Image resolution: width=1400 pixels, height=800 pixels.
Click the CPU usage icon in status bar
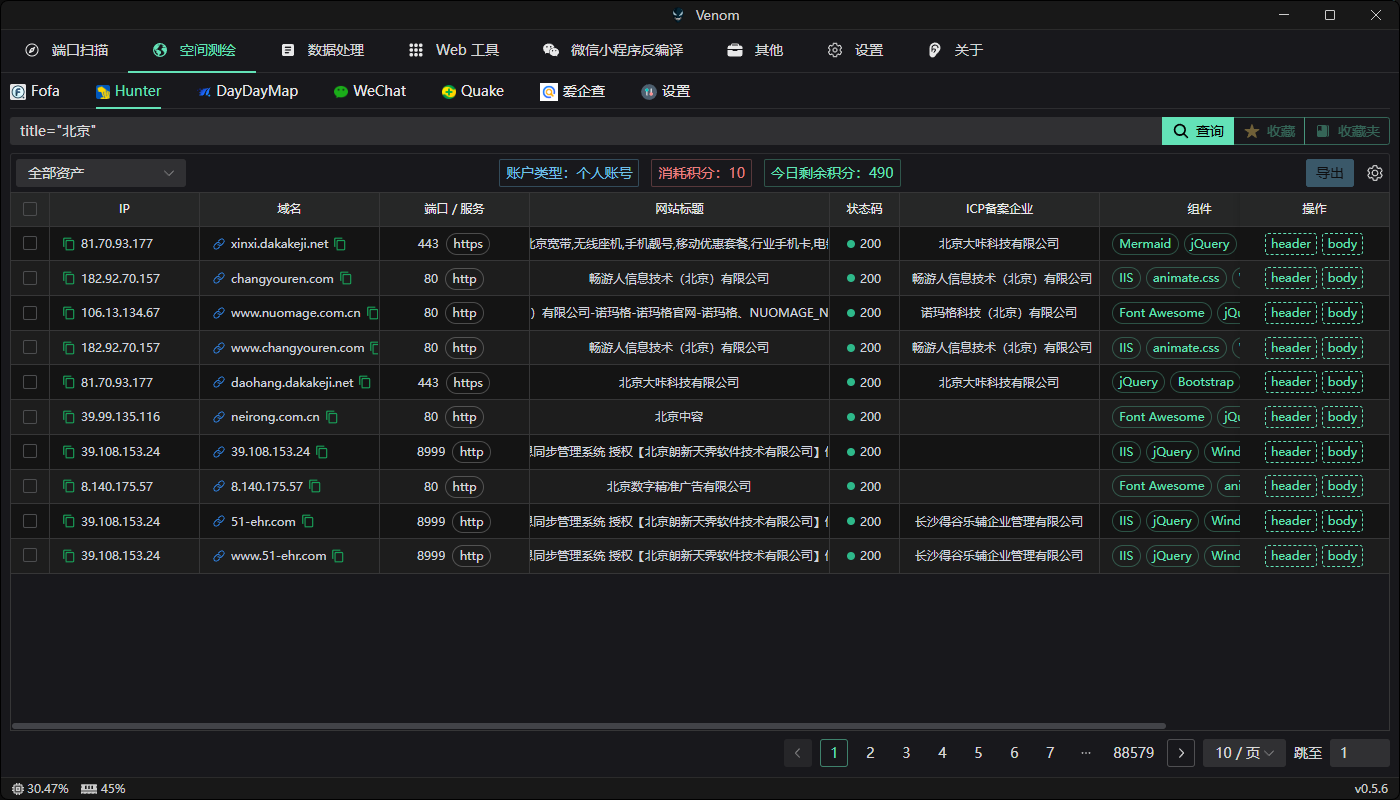(18, 789)
